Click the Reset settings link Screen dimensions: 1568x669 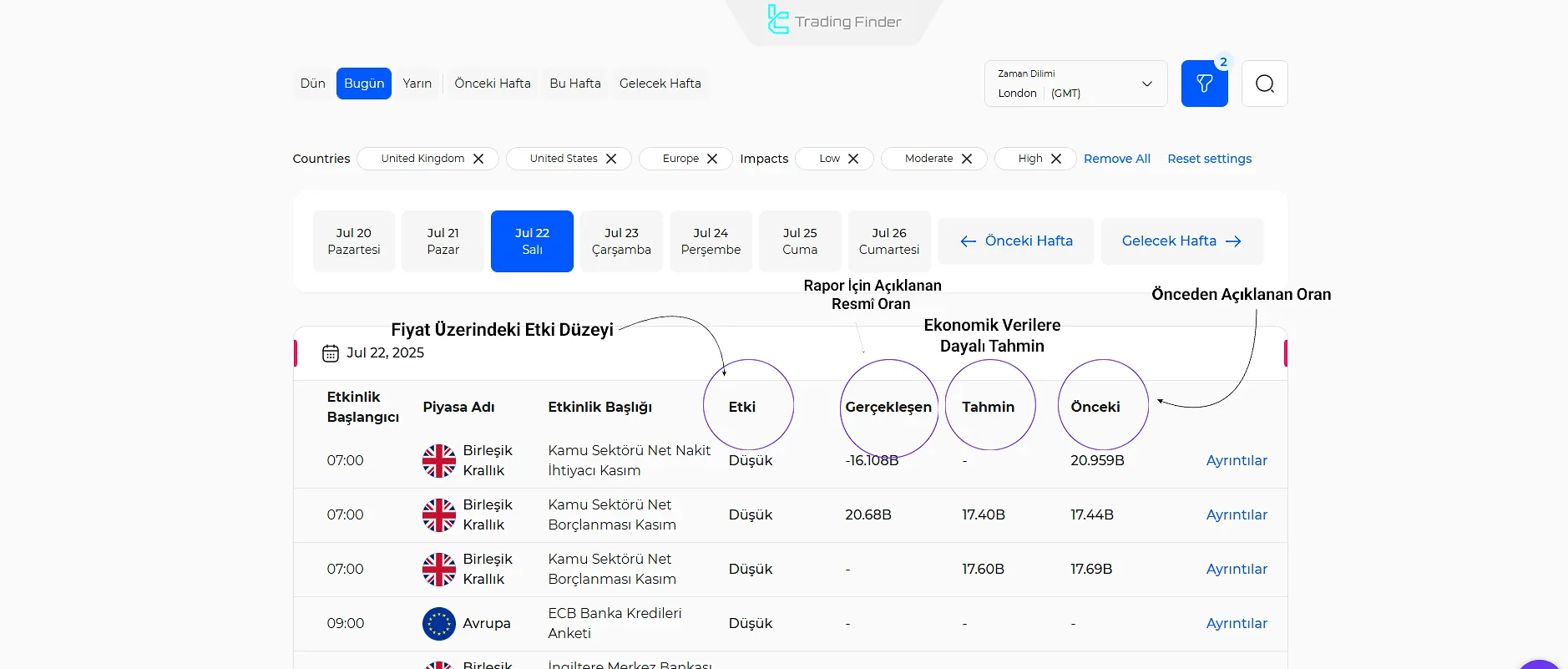point(1209,159)
